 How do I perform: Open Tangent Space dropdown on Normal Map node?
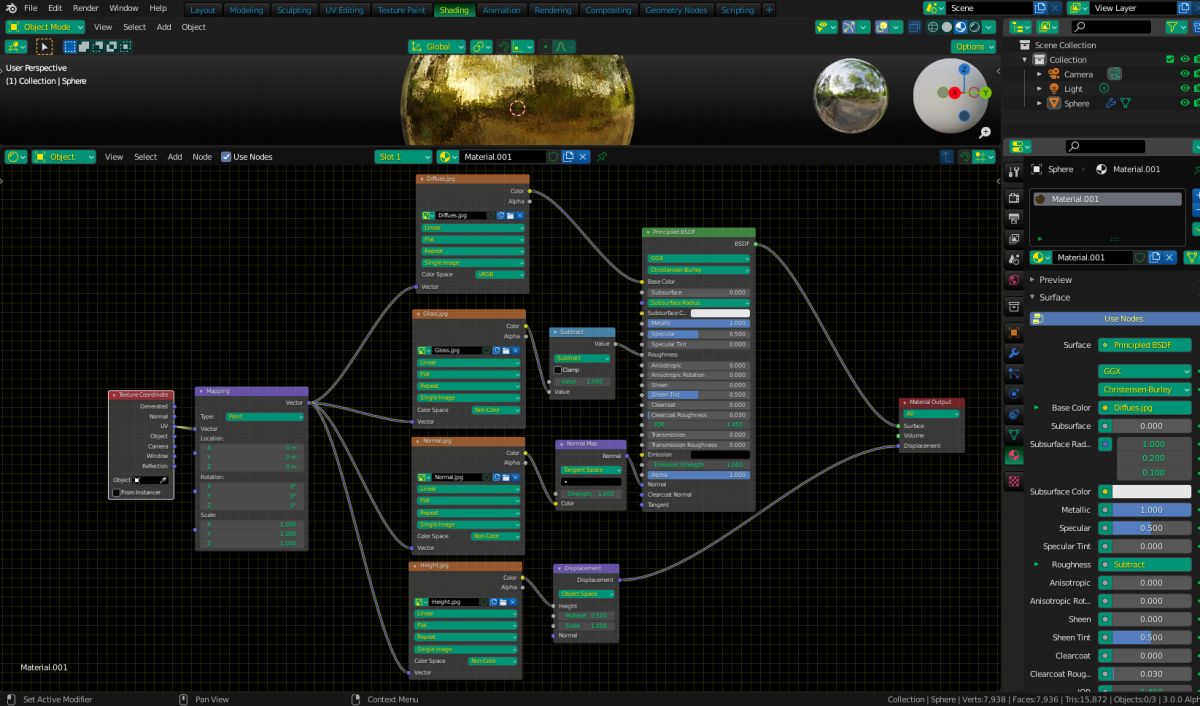pyautogui.click(x=591, y=470)
